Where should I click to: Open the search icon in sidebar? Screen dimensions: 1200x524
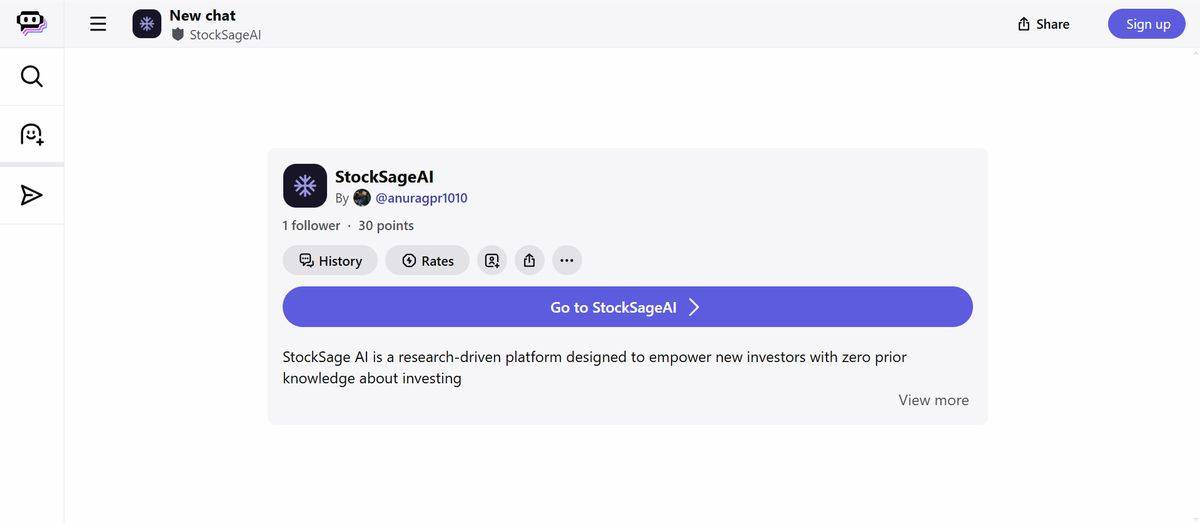(32, 77)
